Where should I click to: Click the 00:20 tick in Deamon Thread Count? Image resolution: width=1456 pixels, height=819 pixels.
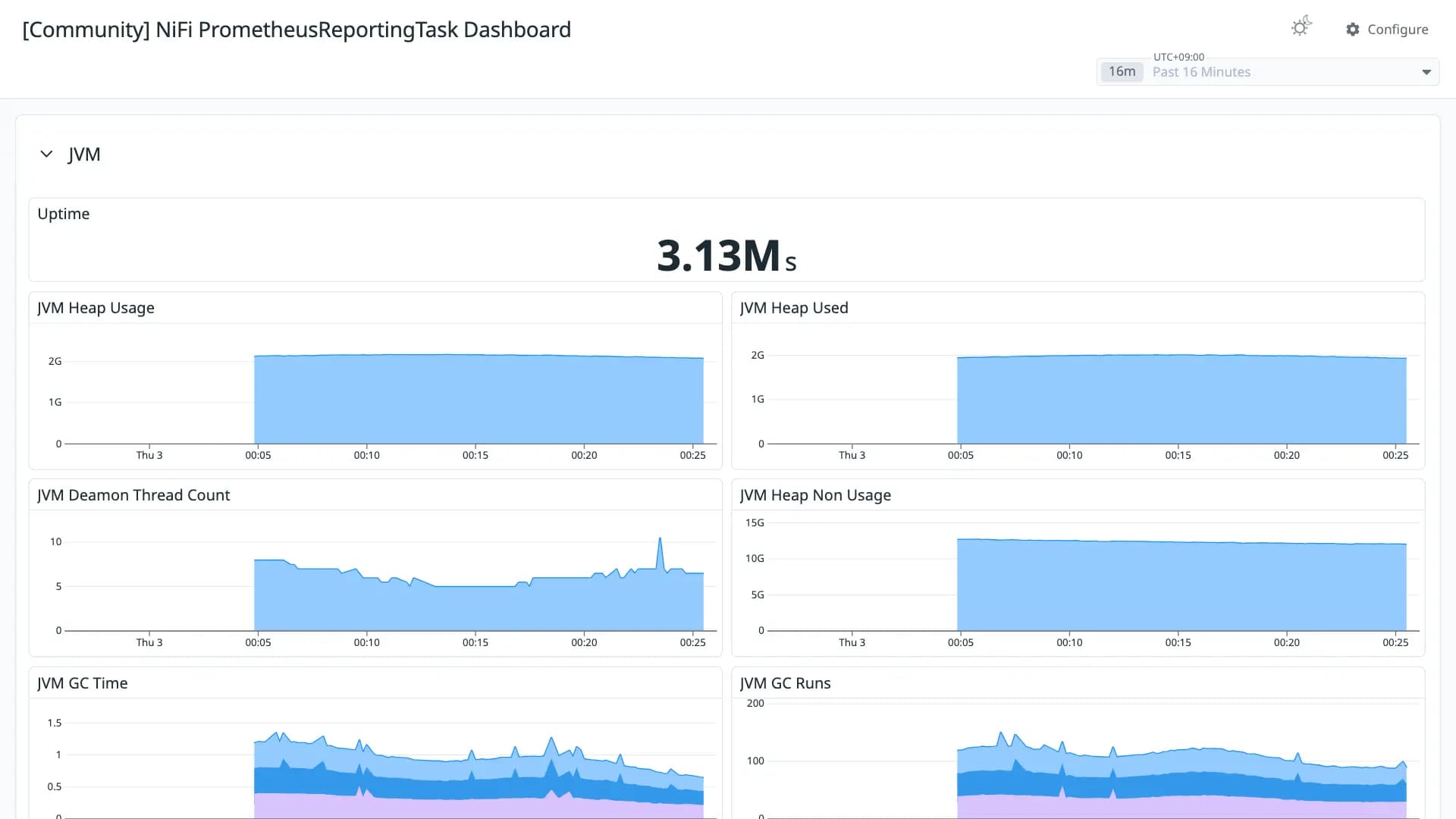pos(584,642)
